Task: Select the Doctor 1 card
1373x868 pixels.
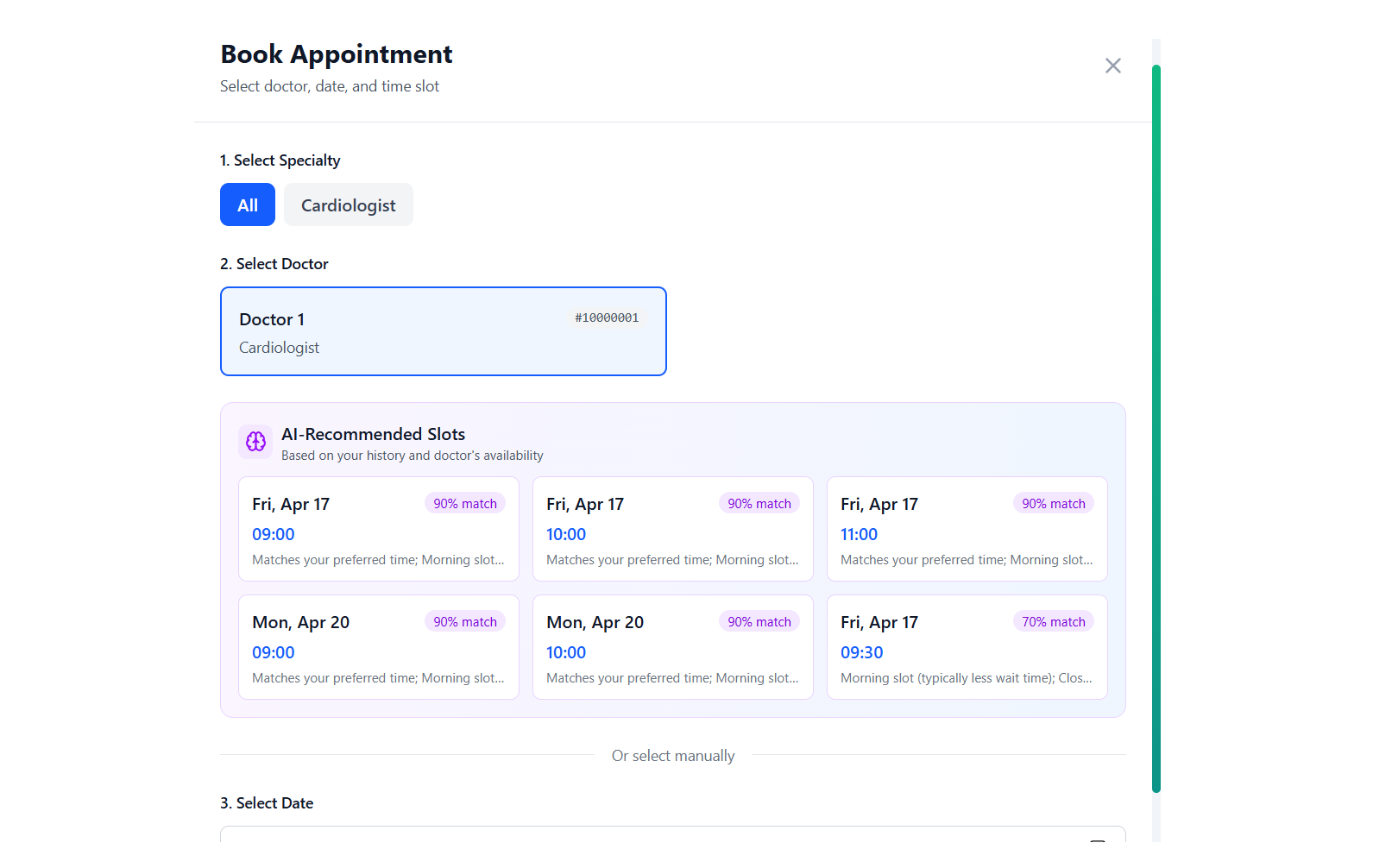Action: [444, 331]
